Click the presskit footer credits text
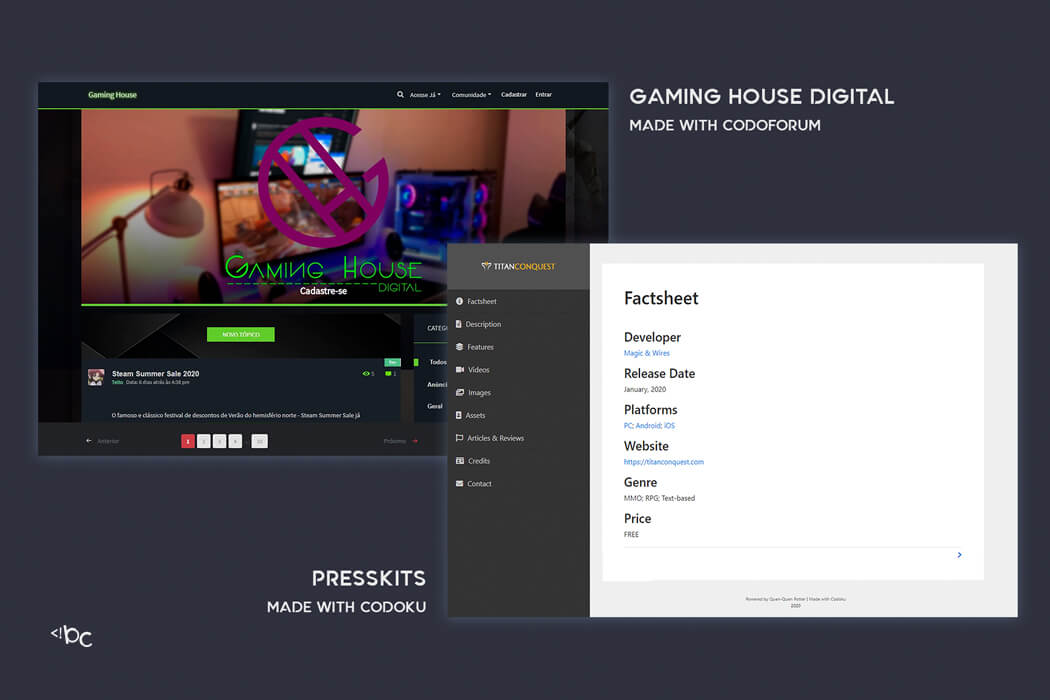Viewport: 1050px width, 700px height. 796,602
